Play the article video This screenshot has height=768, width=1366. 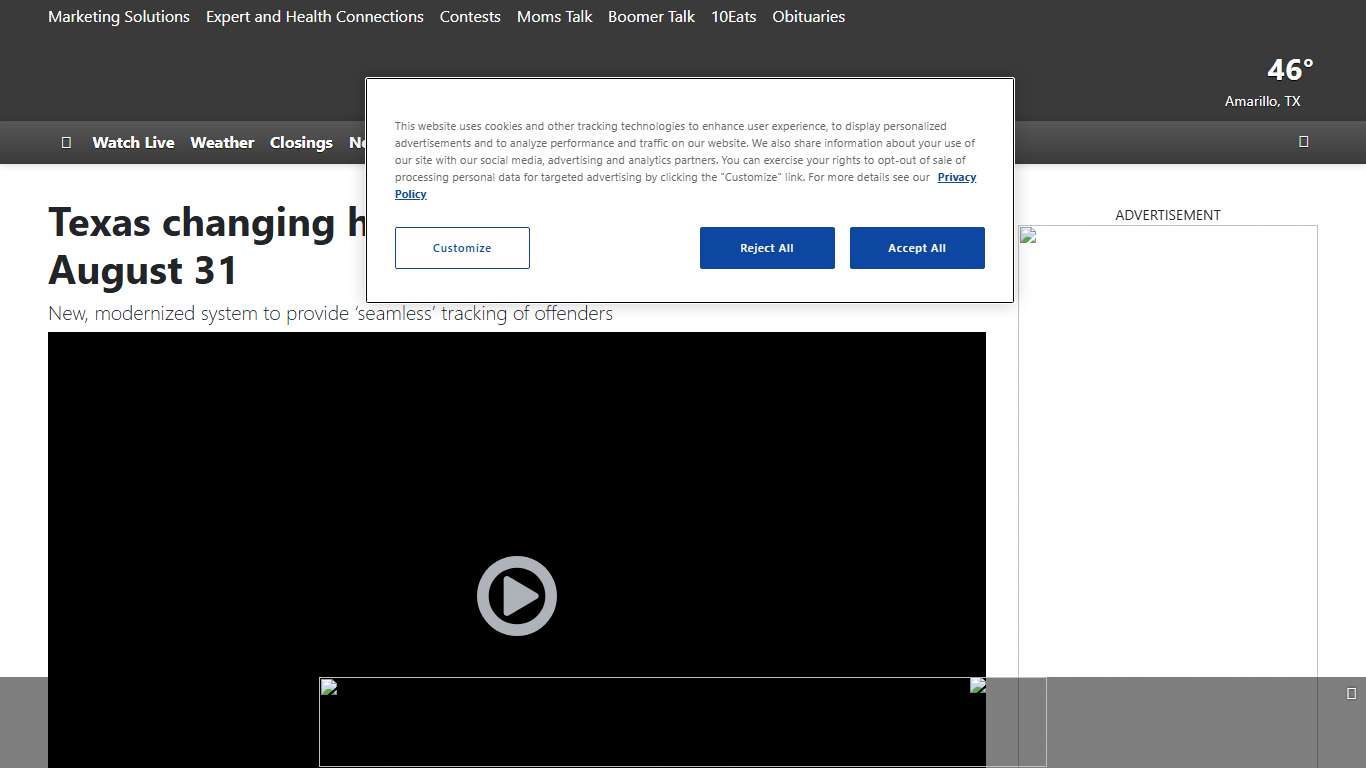click(x=516, y=596)
